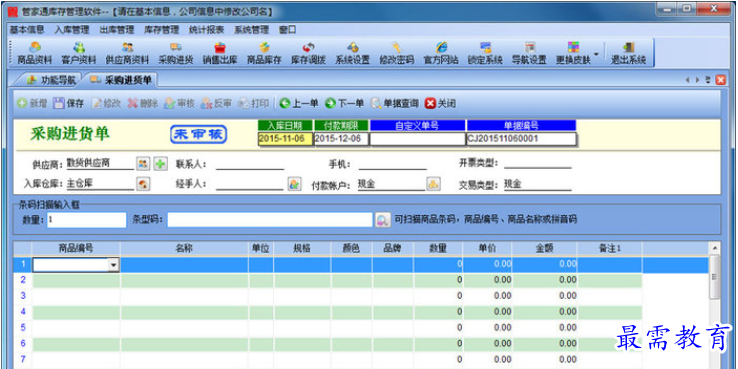Click the 交易类型 field showing 现金
Screen dimensions: 738x369
[537, 184]
